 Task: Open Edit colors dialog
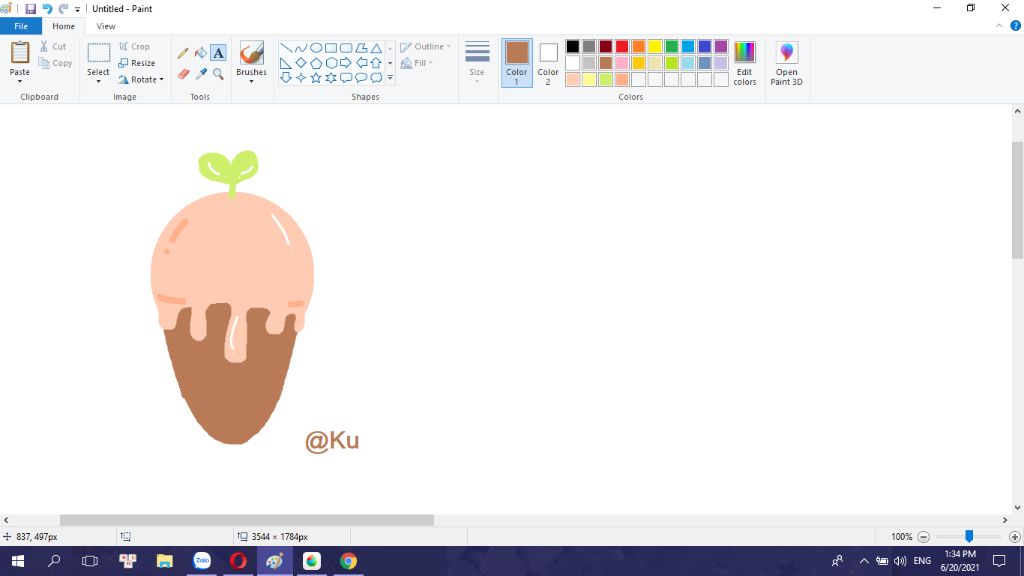point(744,63)
